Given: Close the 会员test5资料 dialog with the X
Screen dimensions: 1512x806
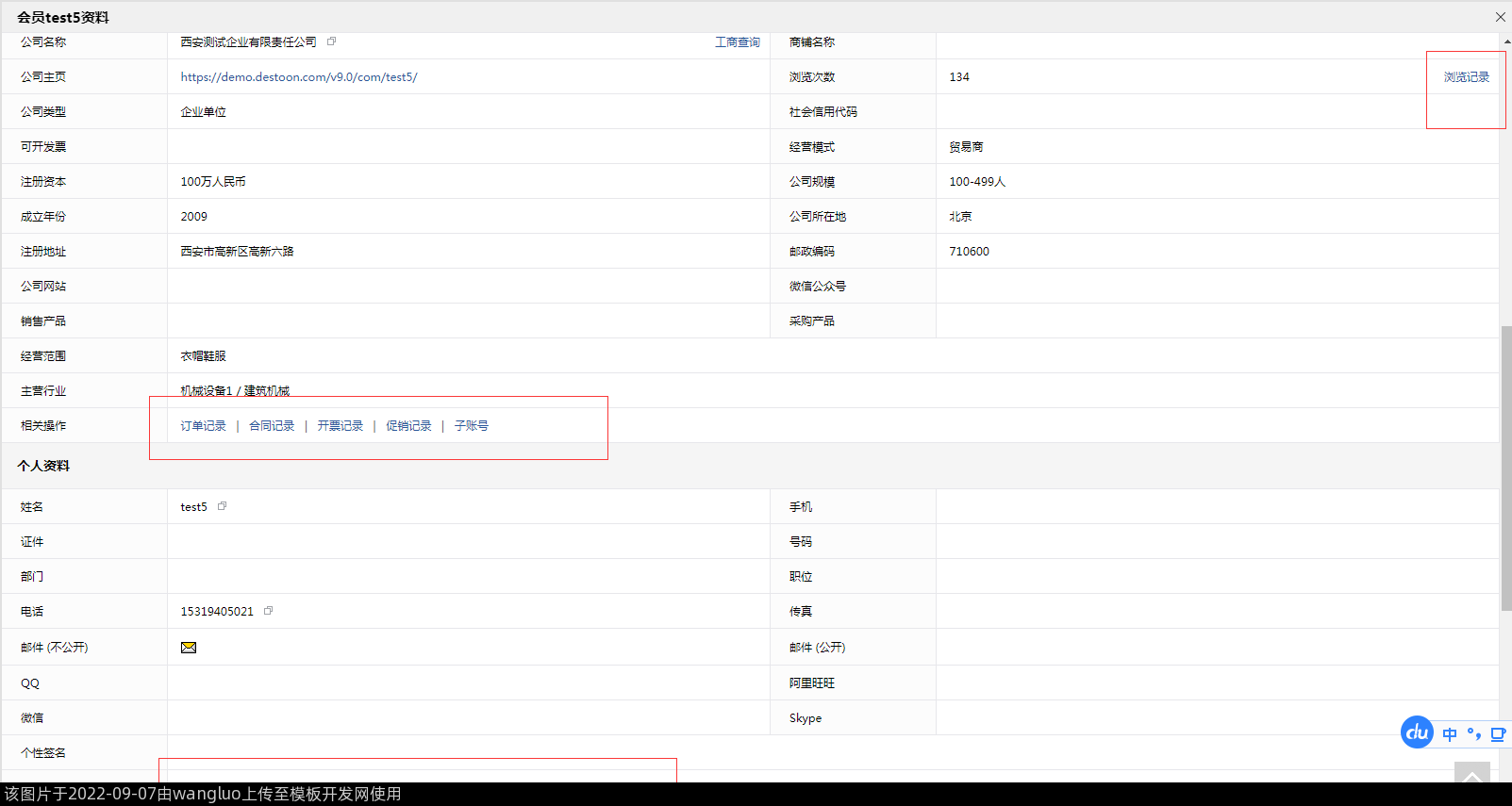Looking at the screenshot, I should point(1500,17).
